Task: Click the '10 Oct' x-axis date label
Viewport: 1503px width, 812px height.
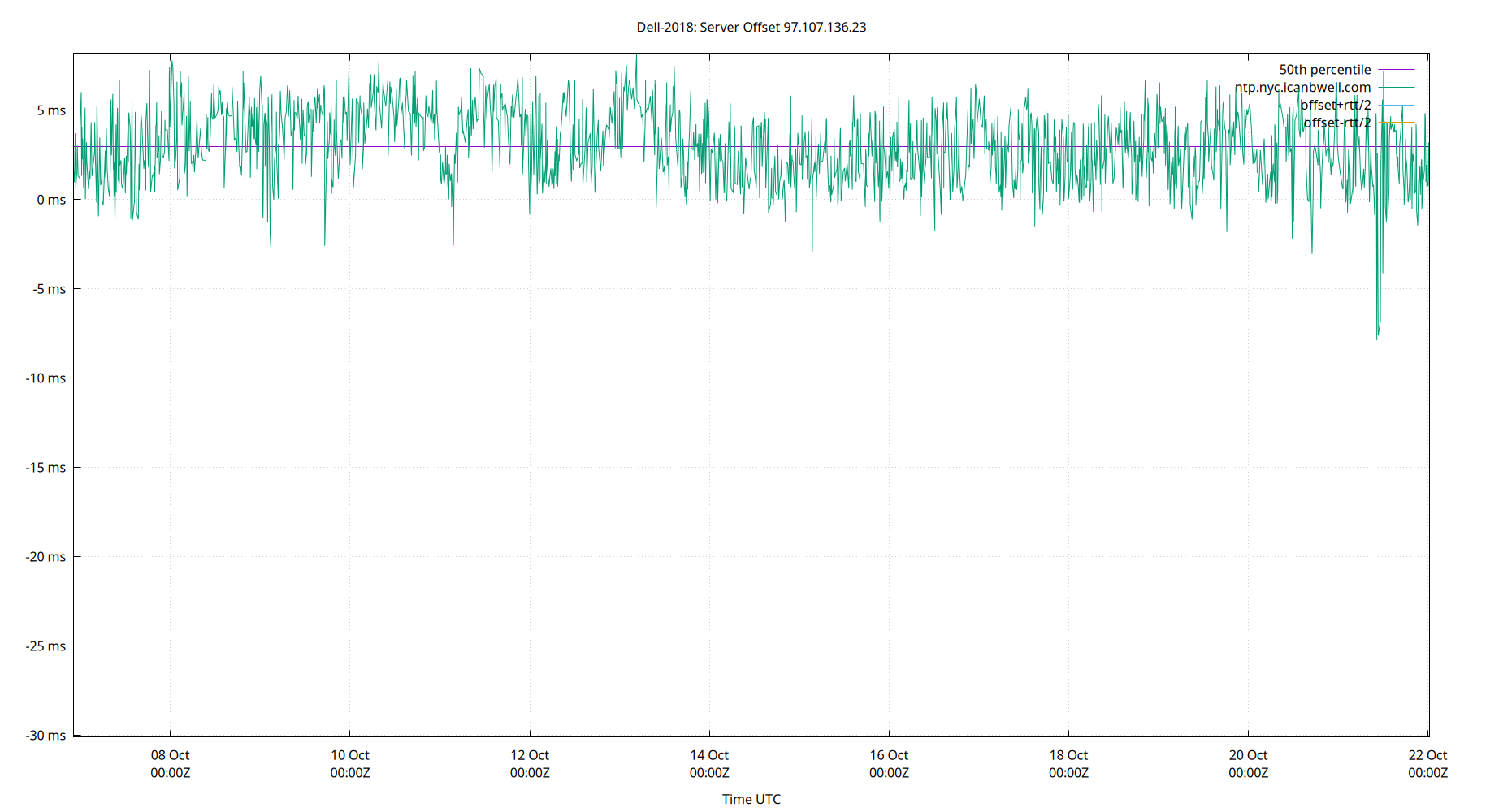Action: (349, 755)
